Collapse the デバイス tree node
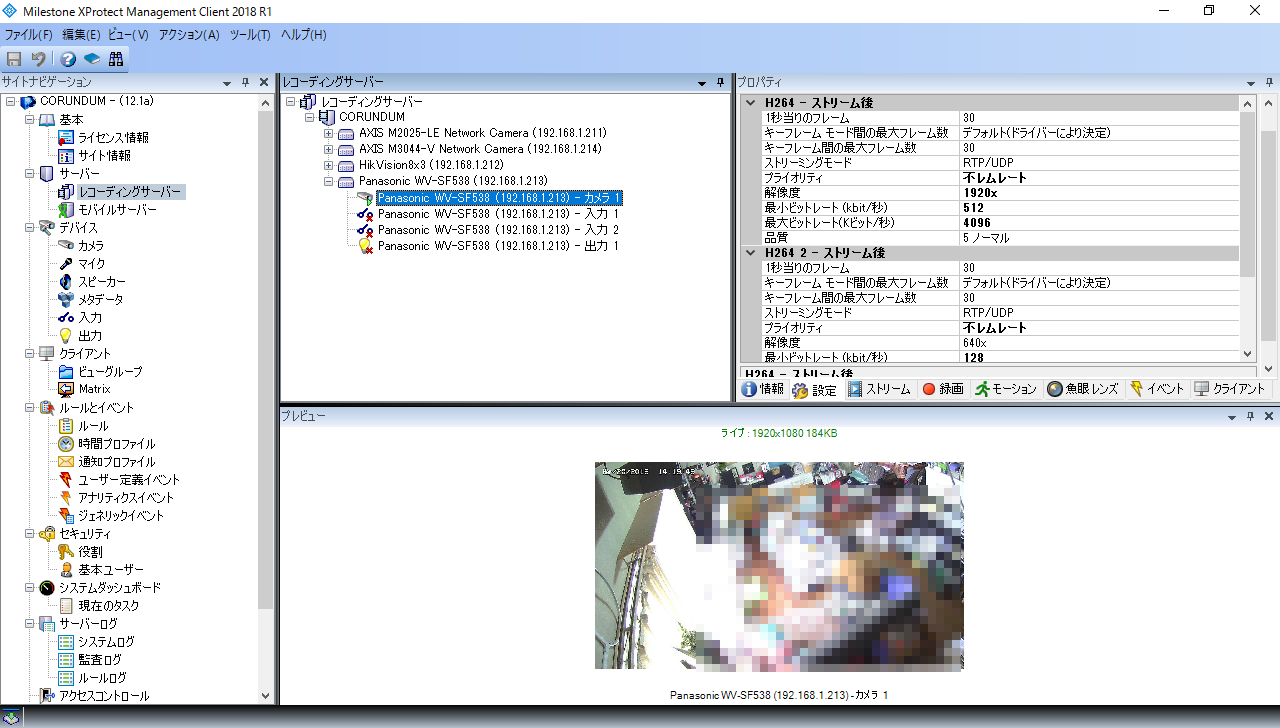Viewport: 1280px width, 728px height. [29, 228]
